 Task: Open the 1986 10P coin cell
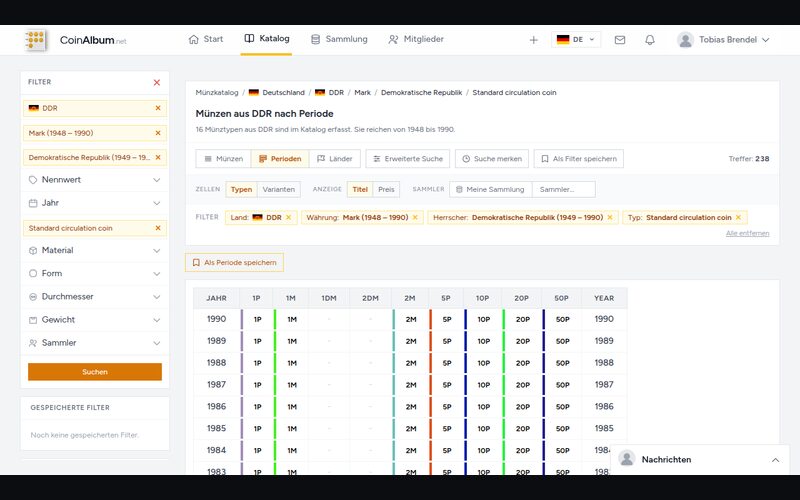483,407
